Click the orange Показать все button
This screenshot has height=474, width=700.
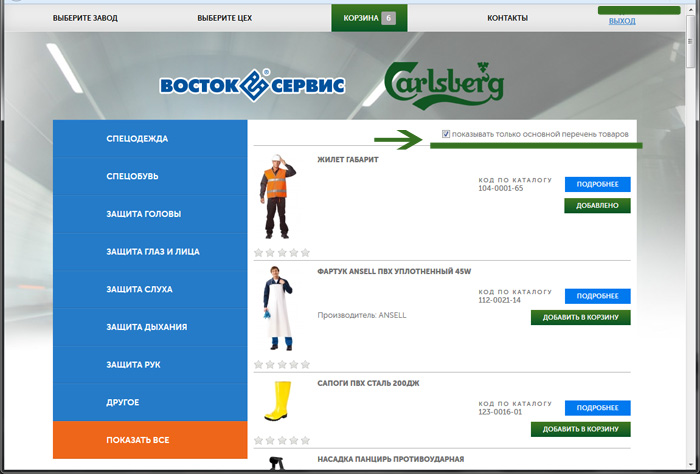[150, 440]
